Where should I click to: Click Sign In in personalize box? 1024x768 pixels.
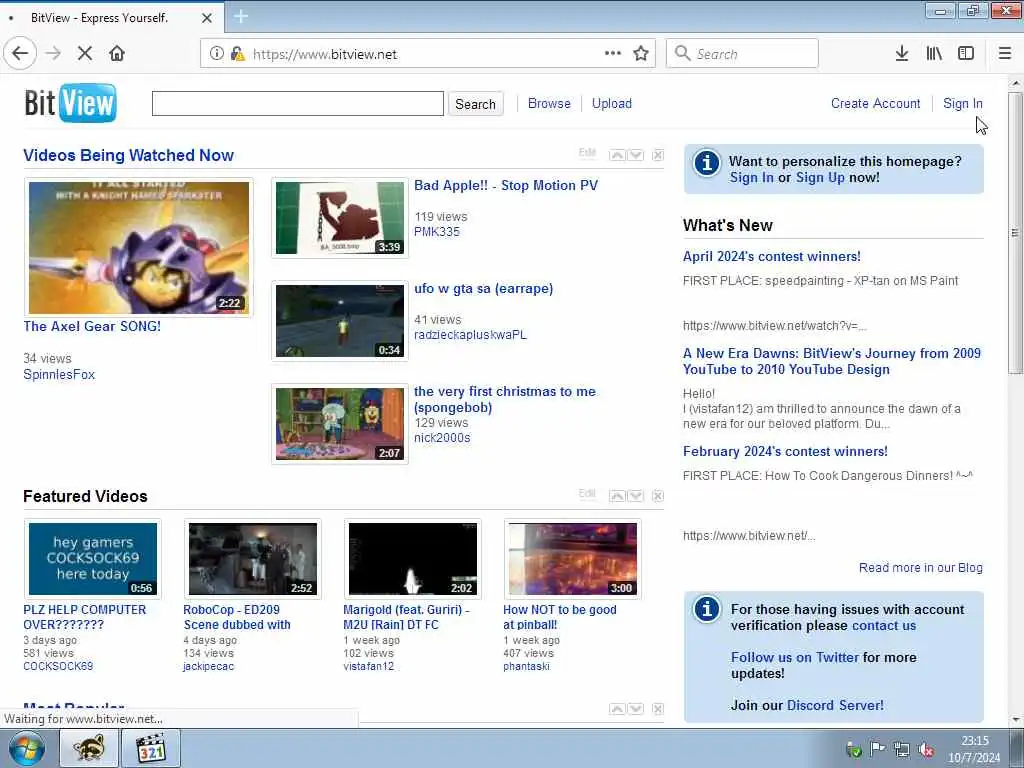coord(752,178)
